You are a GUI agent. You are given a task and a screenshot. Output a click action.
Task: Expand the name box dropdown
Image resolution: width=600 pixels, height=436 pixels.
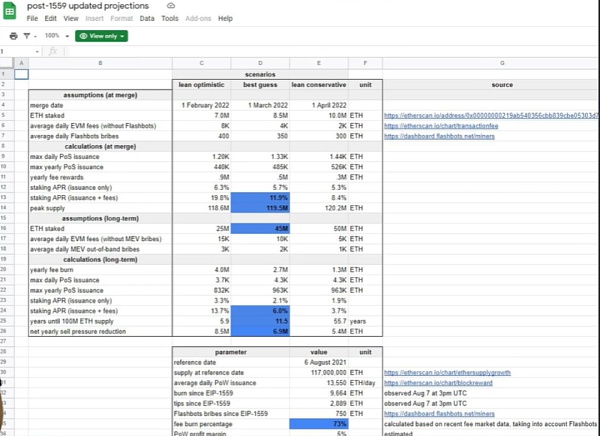[x=39, y=52]
